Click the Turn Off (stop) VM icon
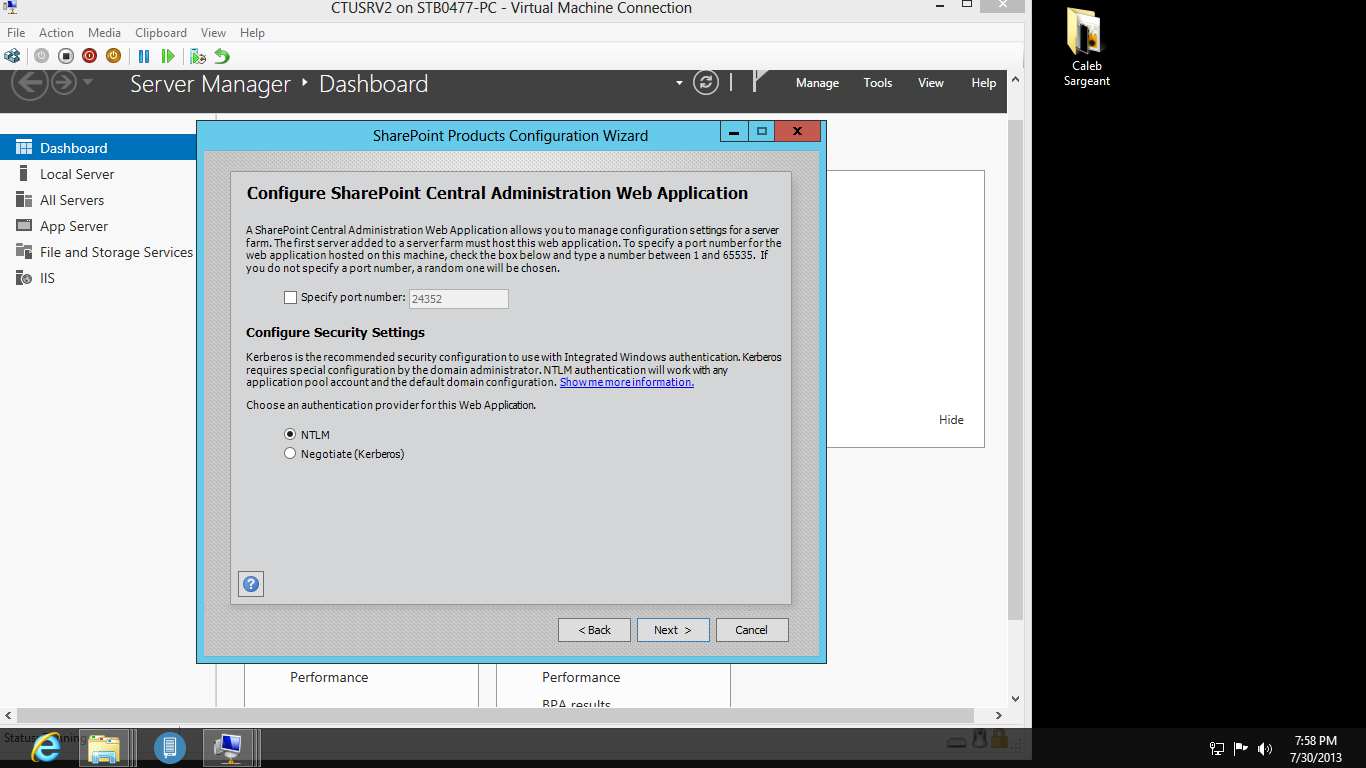 [x=66, y=56]
